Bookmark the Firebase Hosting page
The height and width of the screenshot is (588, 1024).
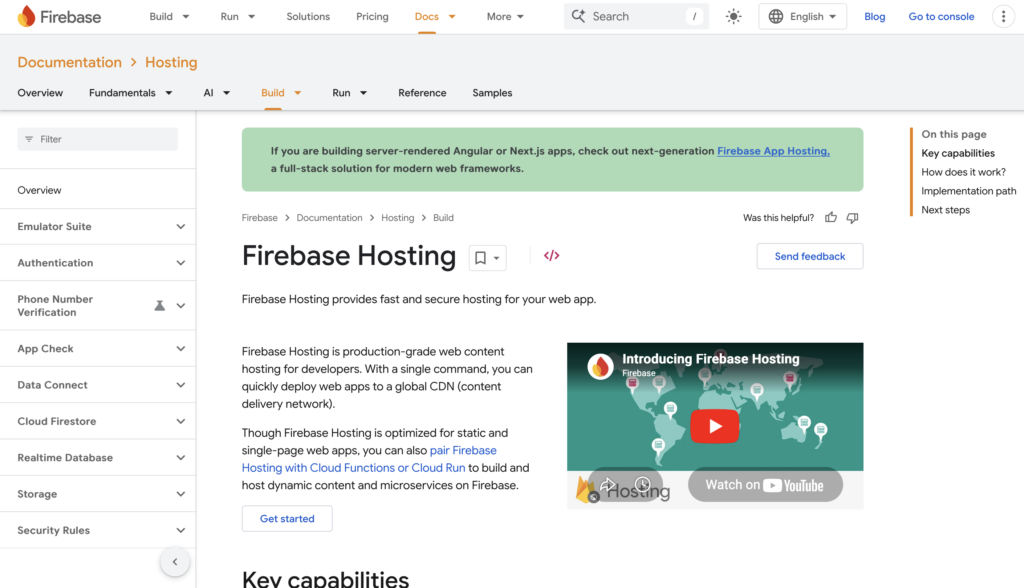click(x=481, y=257)
